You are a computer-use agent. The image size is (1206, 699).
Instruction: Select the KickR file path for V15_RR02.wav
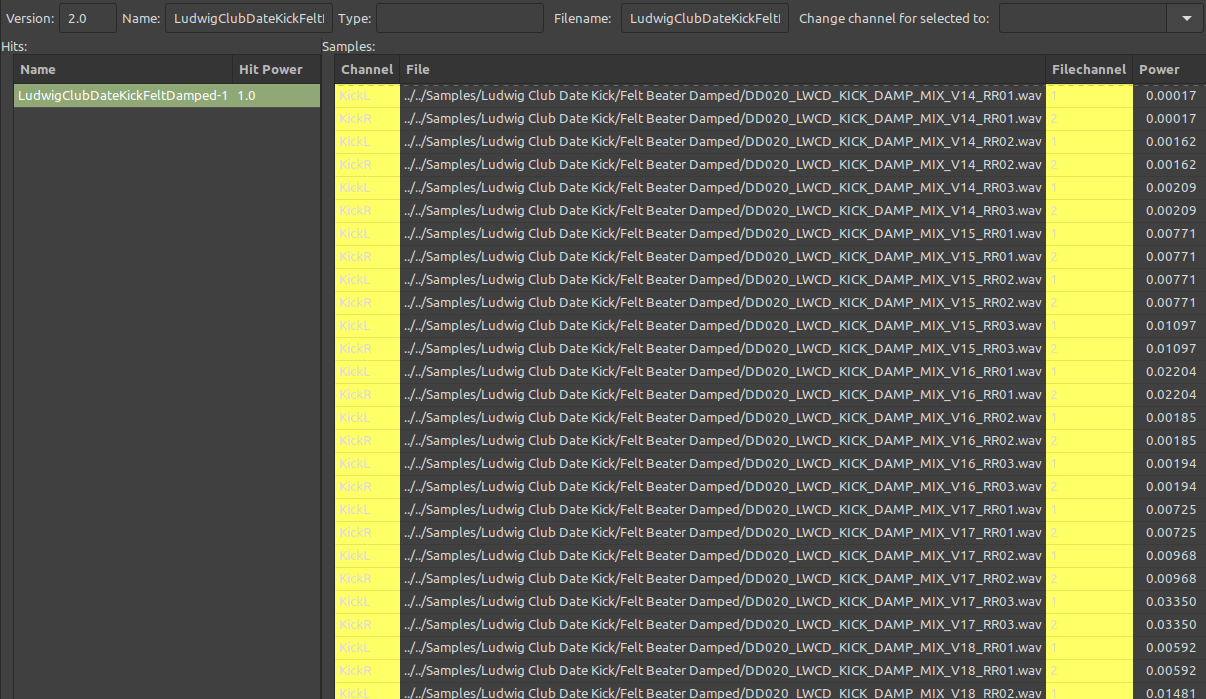pos(723,303)
